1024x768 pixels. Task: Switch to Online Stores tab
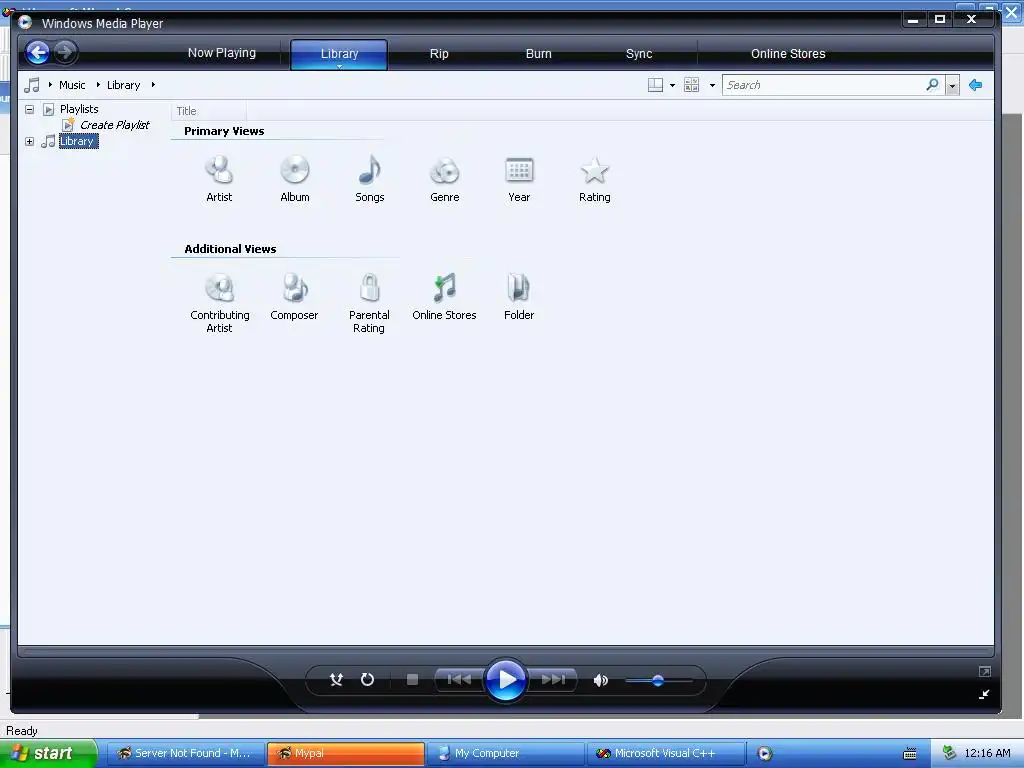(788, 54)
